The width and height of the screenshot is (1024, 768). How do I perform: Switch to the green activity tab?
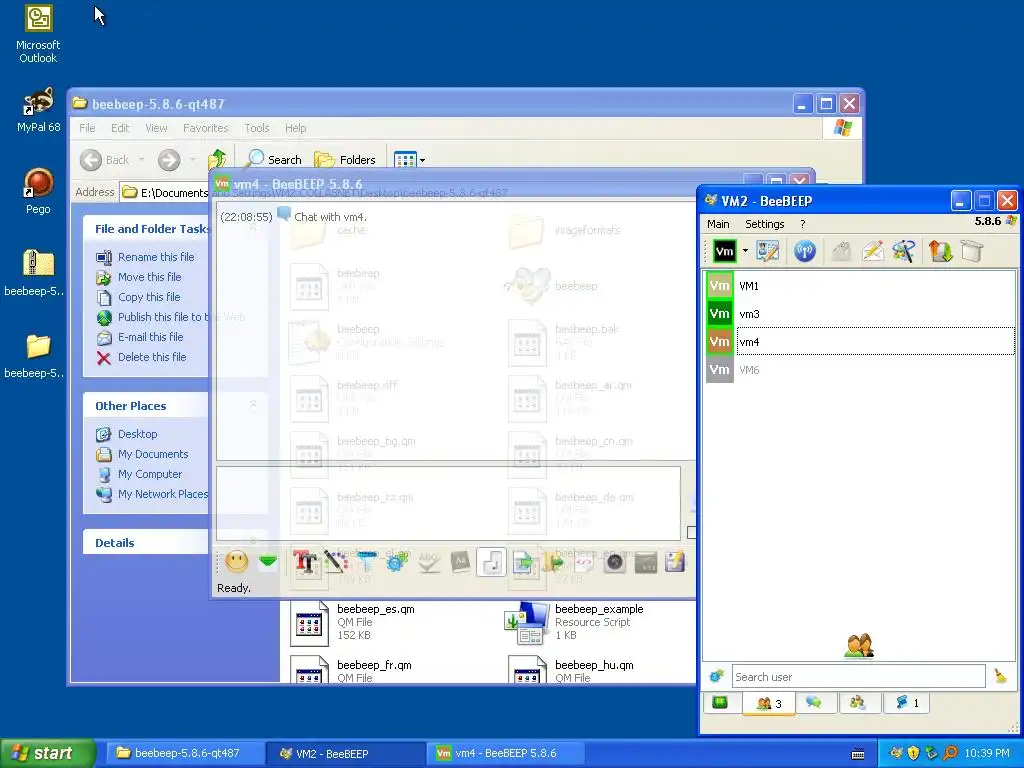click(x=720, y=703)
